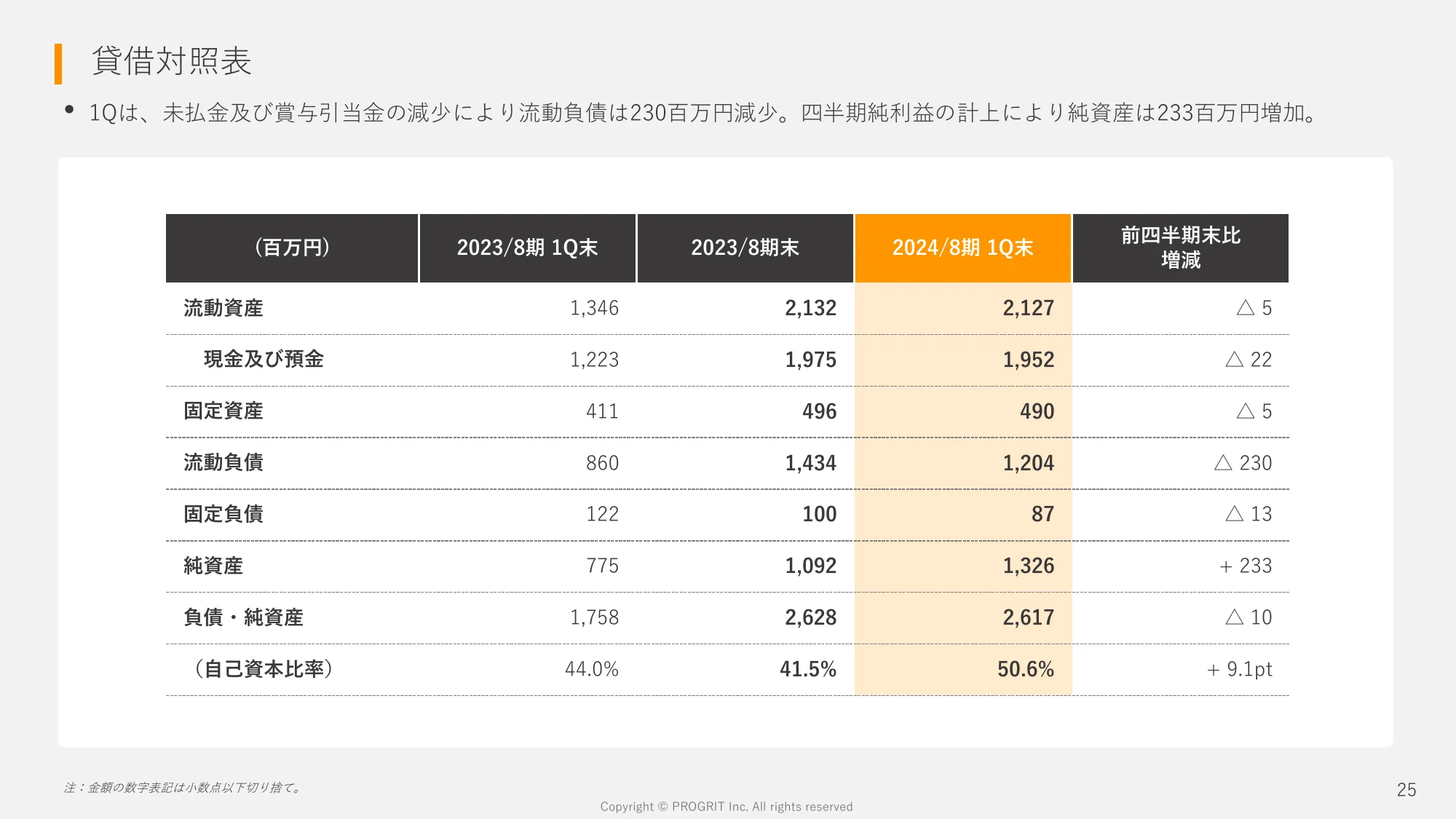Select the value 1,092

[810, 566]
